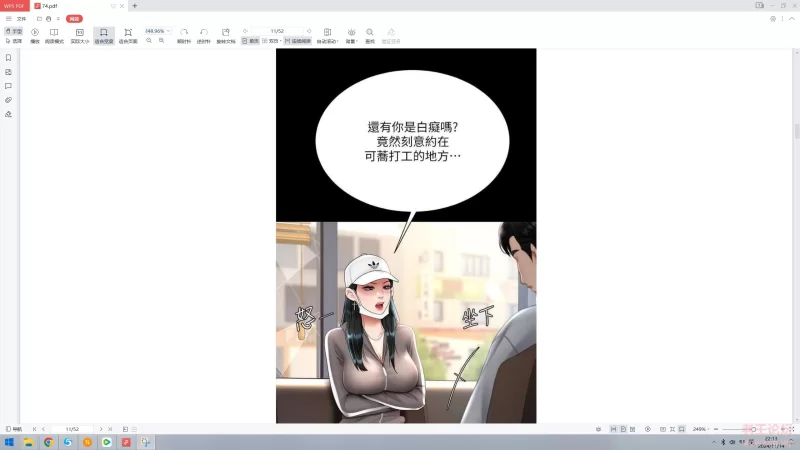The height and width of the screenshot is (450, 800).
Task: Go to next page in status bar
Action: (101, 429)
